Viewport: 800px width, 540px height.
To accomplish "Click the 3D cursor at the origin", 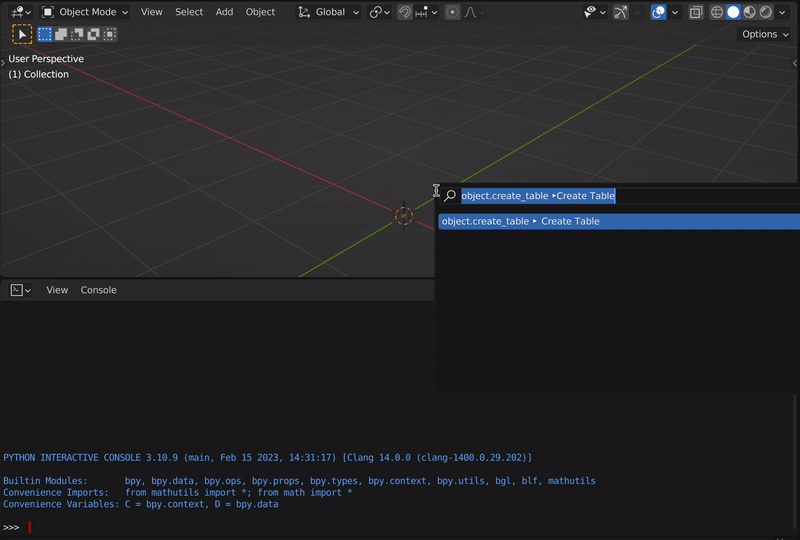I will click(404, 215).
